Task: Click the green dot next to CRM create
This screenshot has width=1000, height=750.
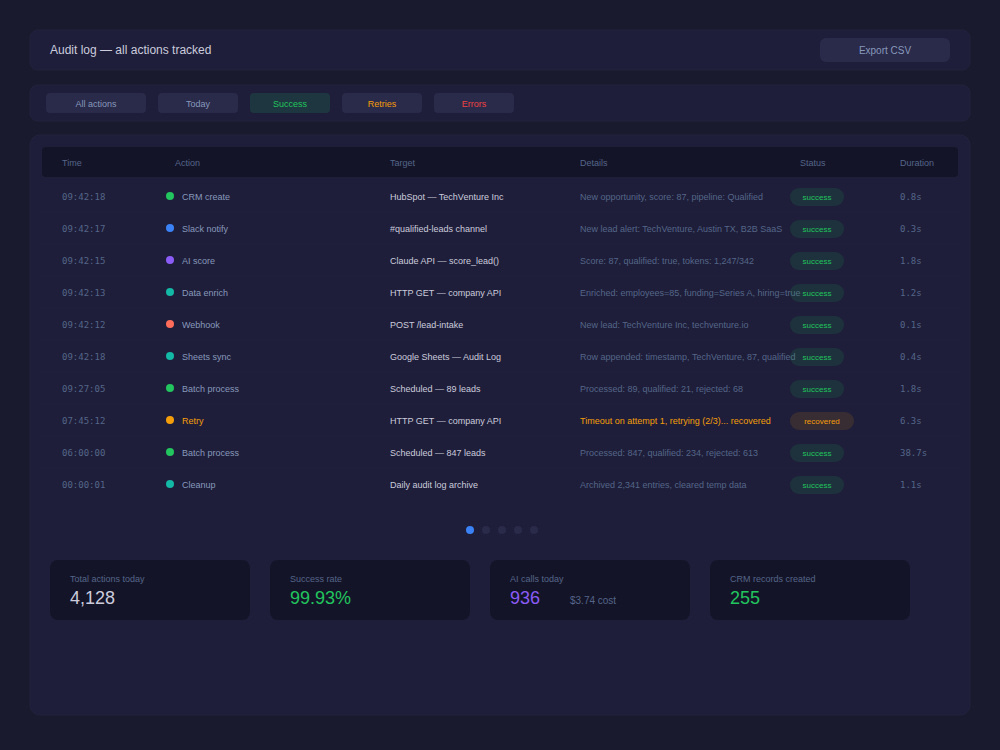Action: [x=170, y=196]
